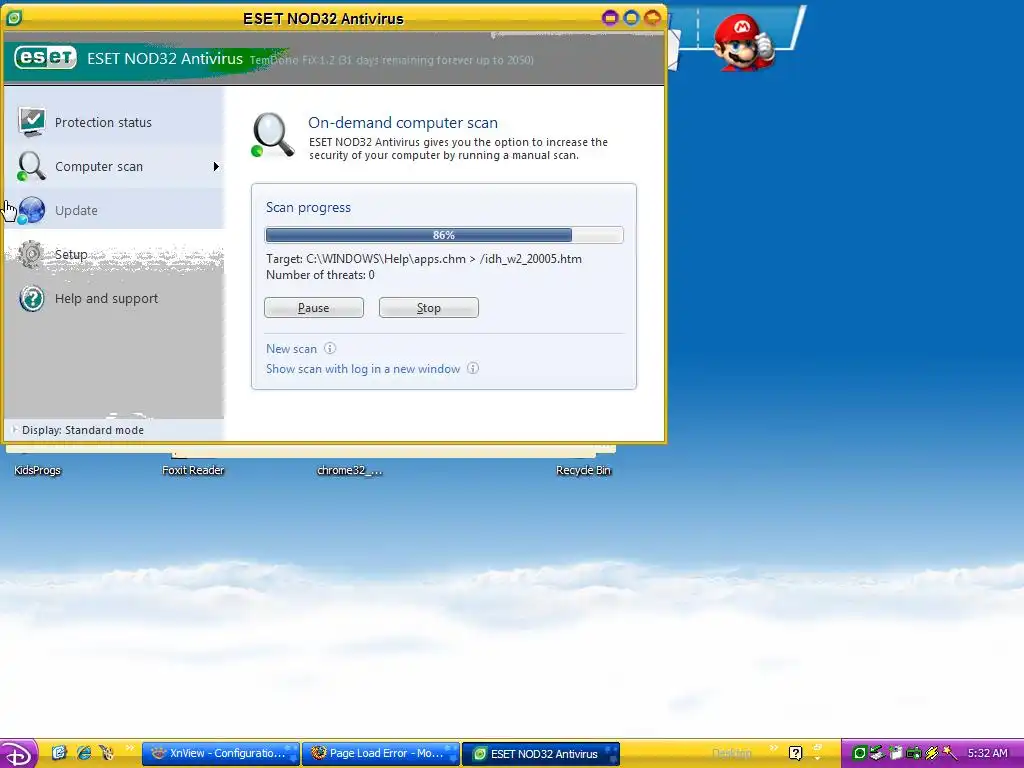Click the lightning bolt tray icon
The width and height of the screenshot is (1024, 768).
click(x=932, y=753)
